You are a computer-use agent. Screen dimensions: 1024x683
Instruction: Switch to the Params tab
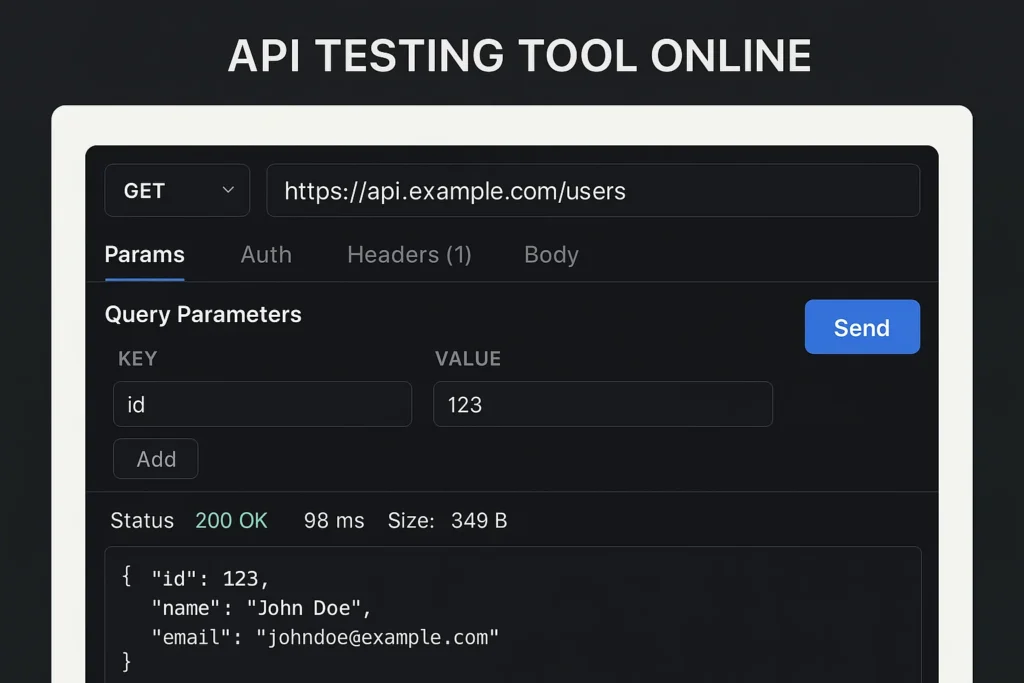tap(144, 255)
